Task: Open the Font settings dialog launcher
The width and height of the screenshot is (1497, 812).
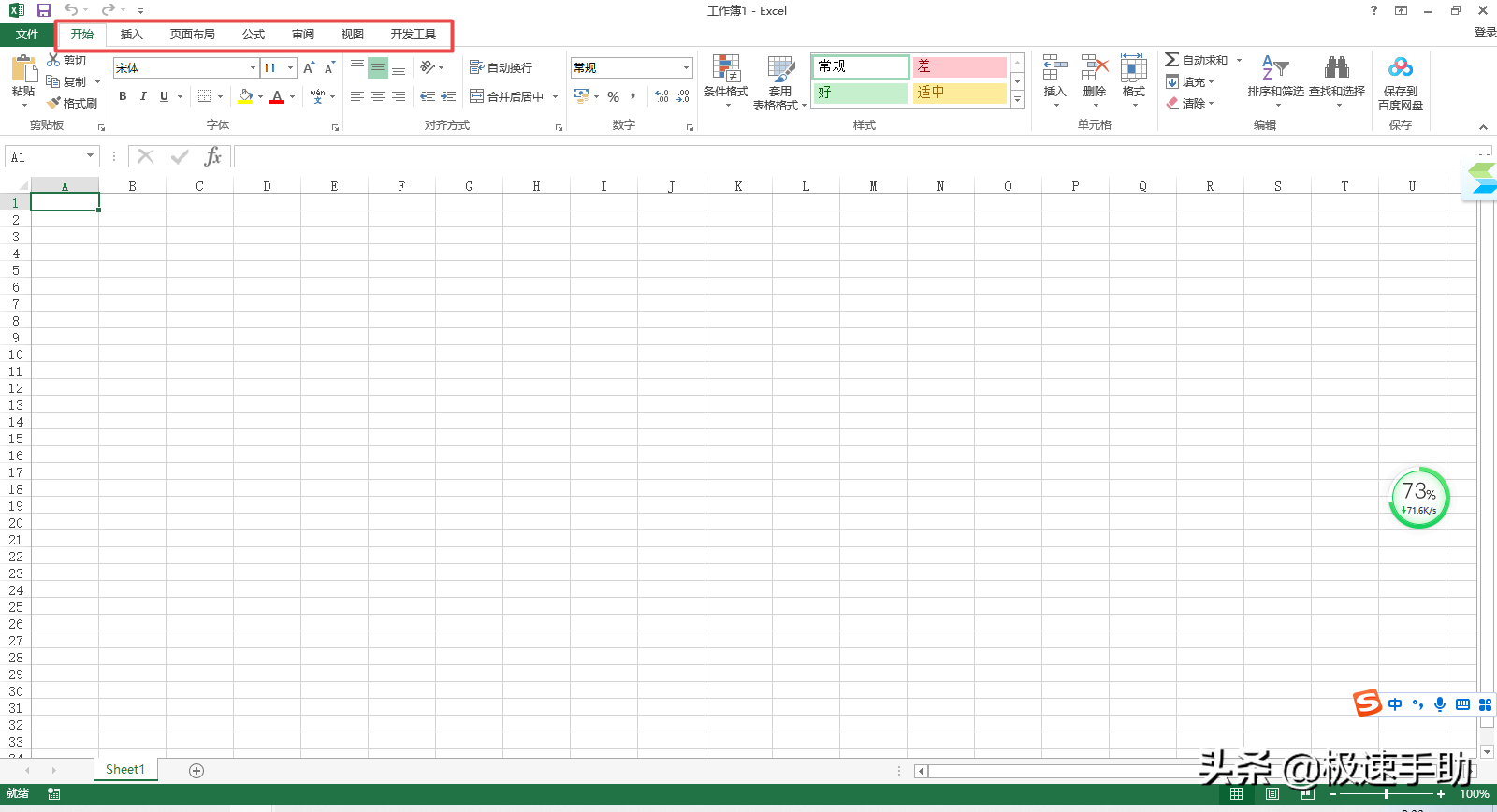Action: (335, 127)
